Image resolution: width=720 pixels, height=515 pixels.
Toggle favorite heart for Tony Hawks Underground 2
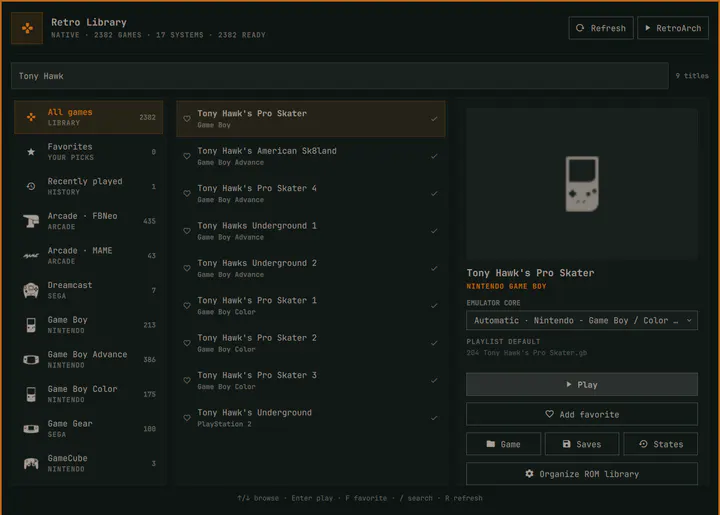click(x=187, y=268)
